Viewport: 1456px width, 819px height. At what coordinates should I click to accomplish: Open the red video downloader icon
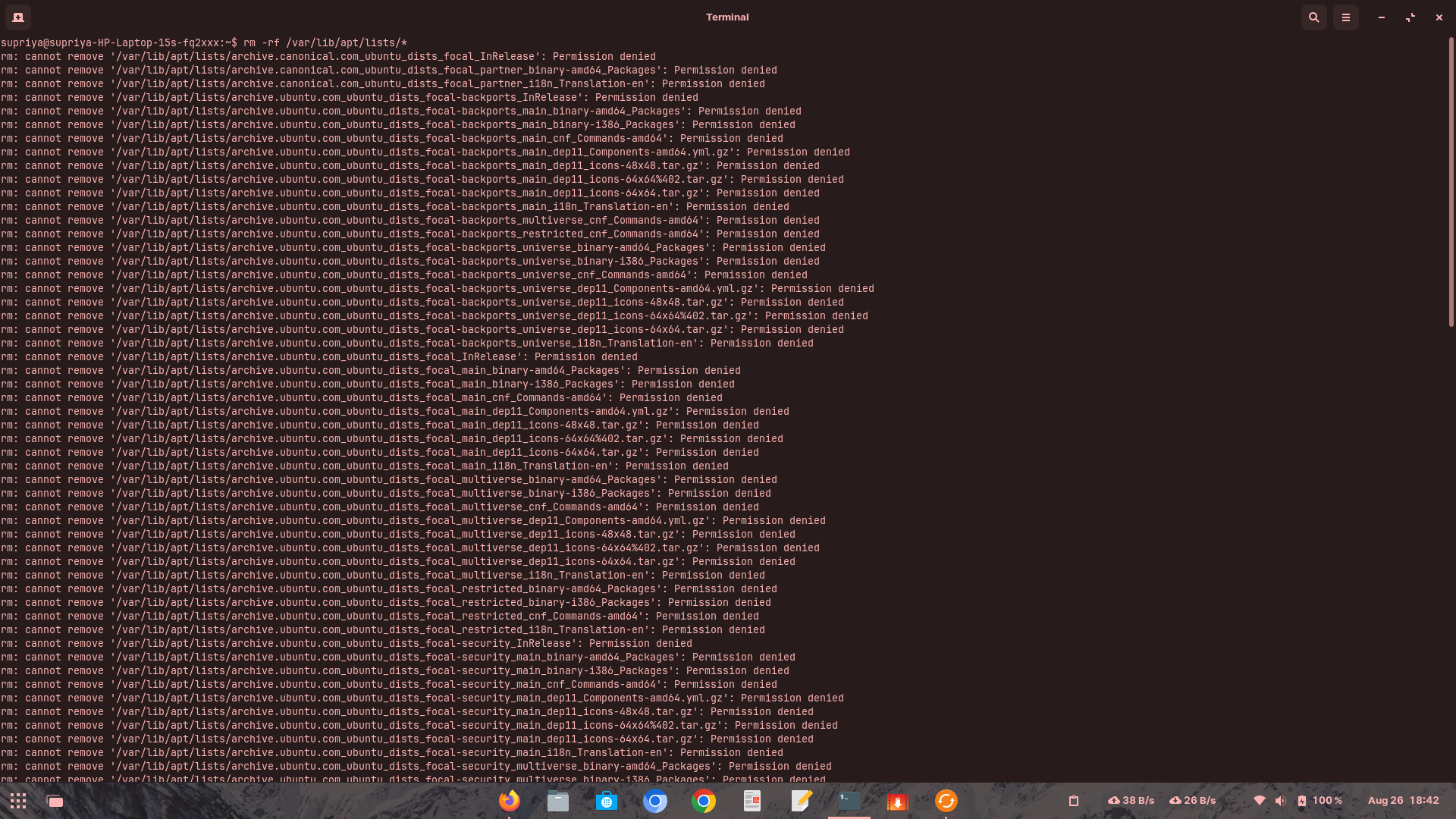[898, 801]
